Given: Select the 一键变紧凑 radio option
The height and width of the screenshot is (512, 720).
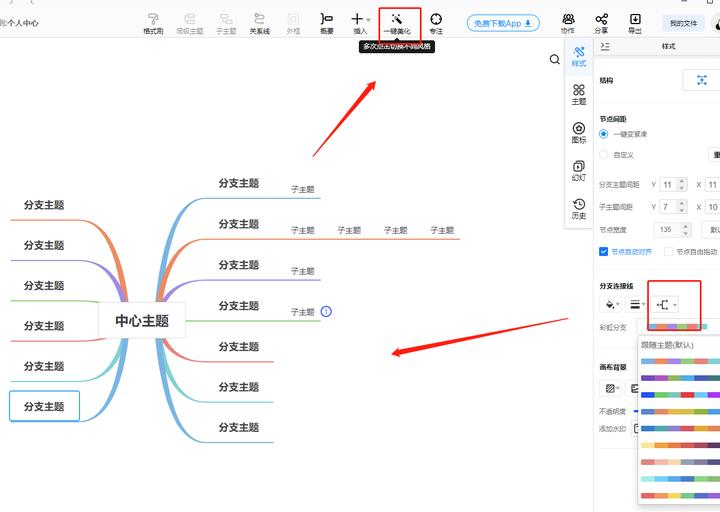Looking at the screenshot, I should point(604,134).
